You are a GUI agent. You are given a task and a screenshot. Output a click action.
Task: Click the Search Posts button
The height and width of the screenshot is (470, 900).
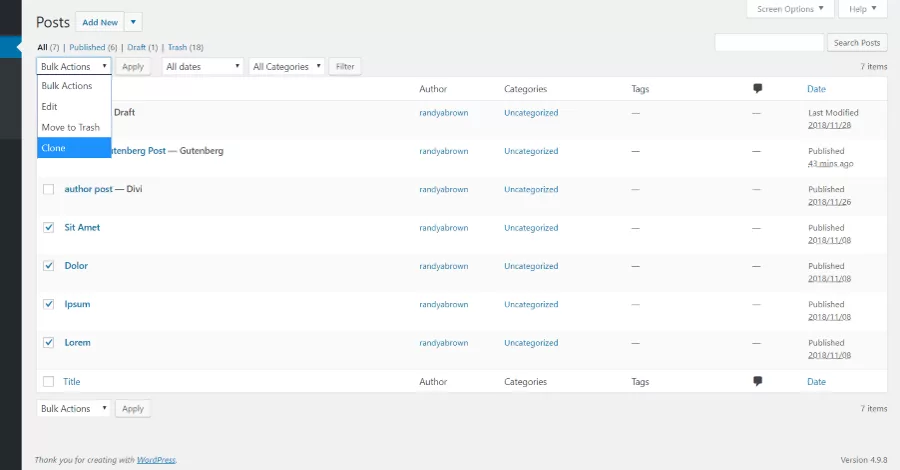pyautogui.click(x=857, y=42)
